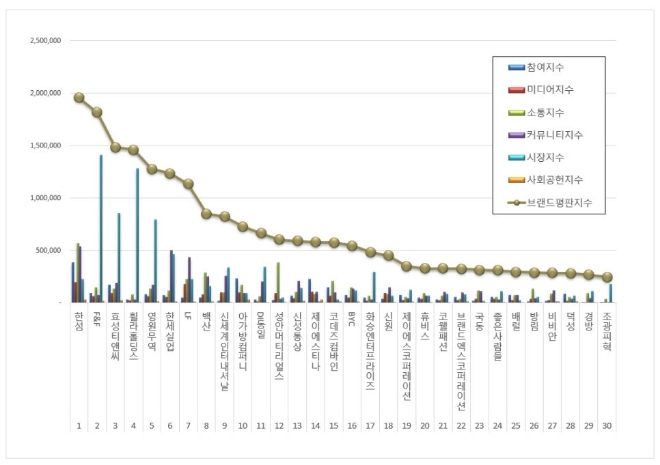
Task: Click rank number 1 below 한섬
Action: tap(79, 425)
